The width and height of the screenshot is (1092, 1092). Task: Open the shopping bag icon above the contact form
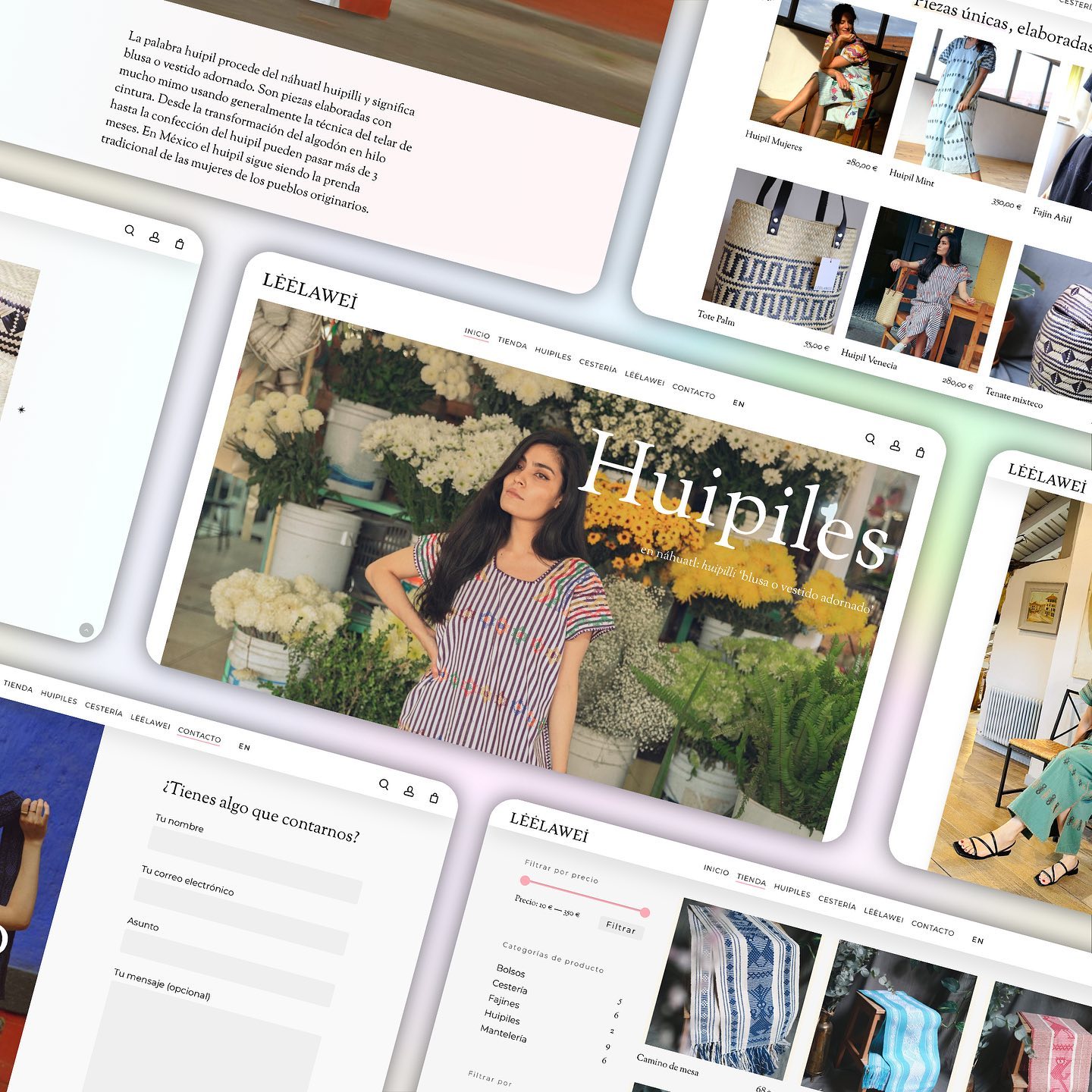(x=434, y=798)
